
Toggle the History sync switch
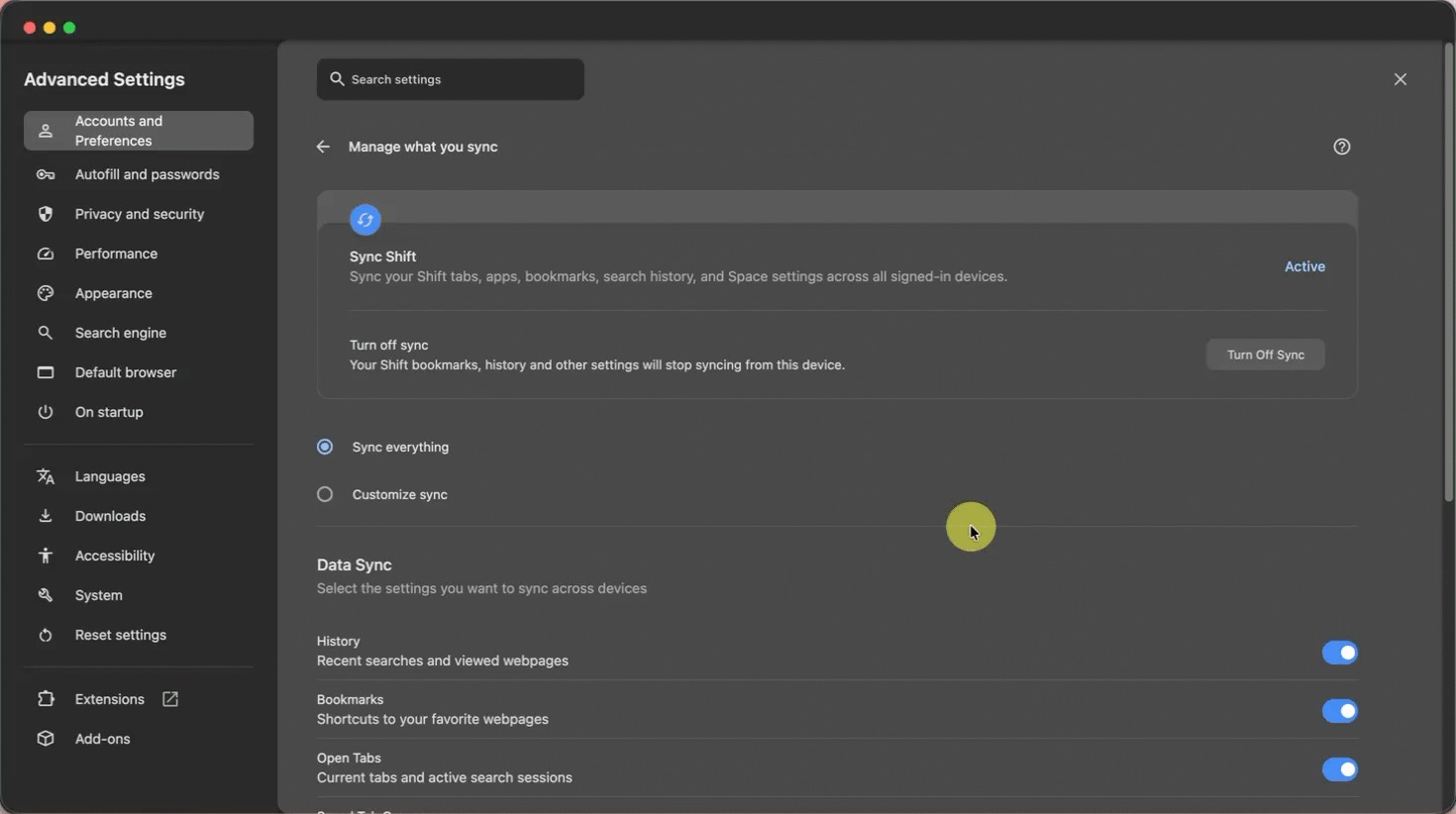(1340, 653)
